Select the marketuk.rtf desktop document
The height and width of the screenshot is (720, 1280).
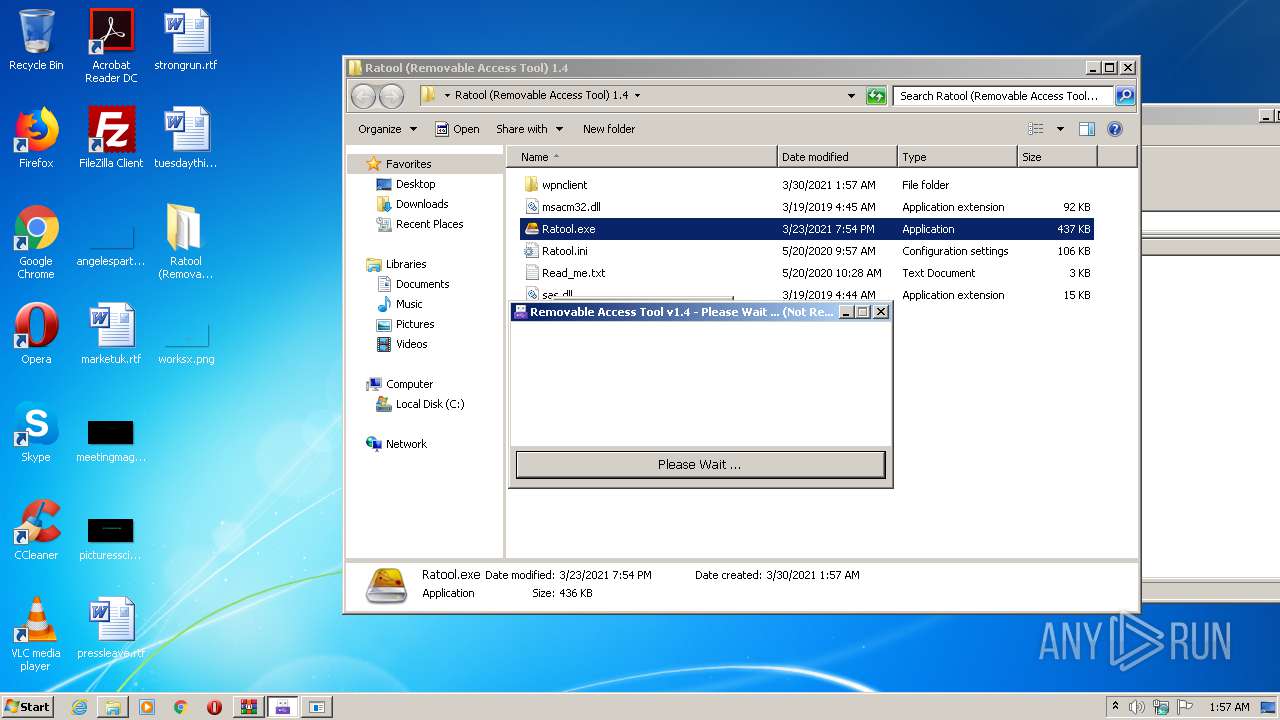[111, 334]
